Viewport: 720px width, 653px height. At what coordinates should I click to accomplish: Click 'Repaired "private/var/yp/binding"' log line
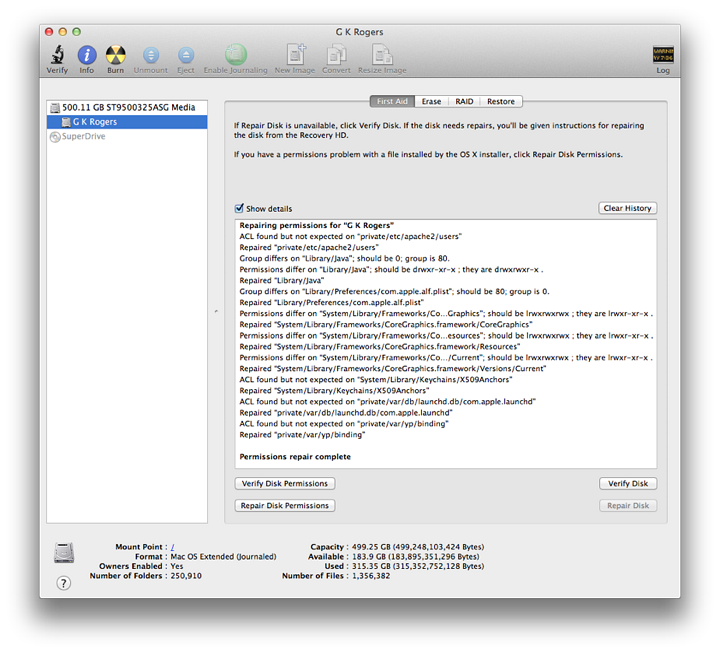302,435
